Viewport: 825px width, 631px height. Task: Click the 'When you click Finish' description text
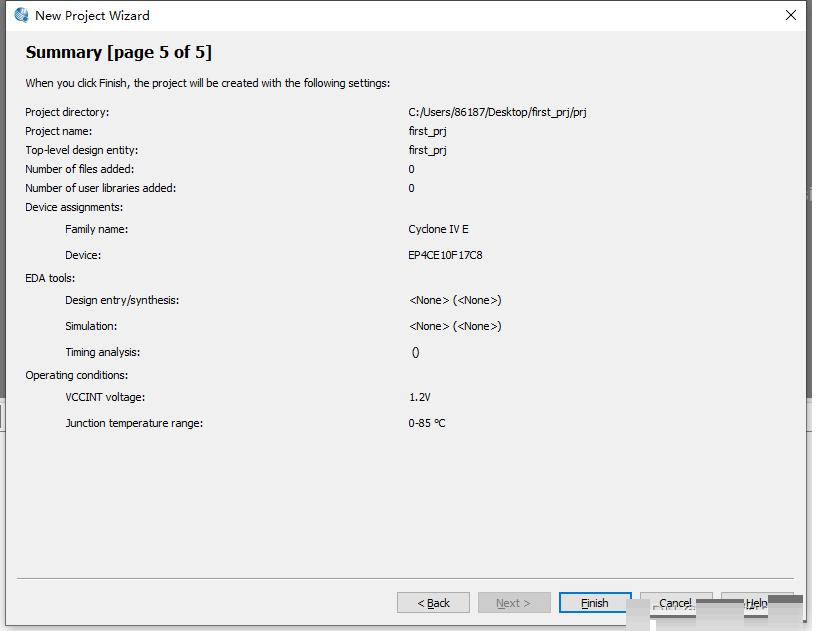(208, 83)
